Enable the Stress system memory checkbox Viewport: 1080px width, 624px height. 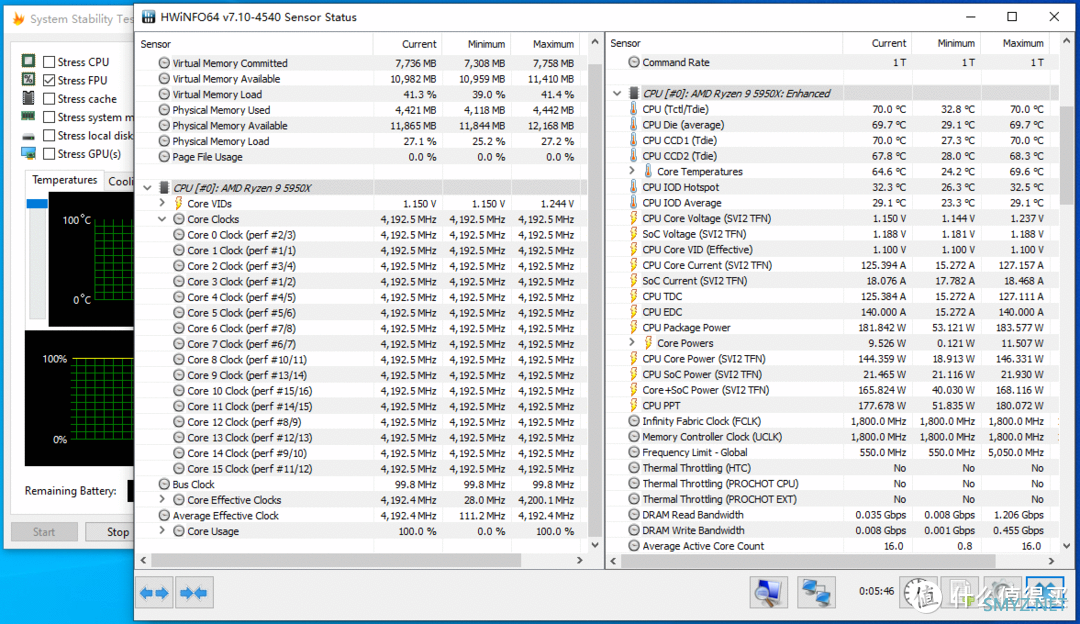point(49,117)
